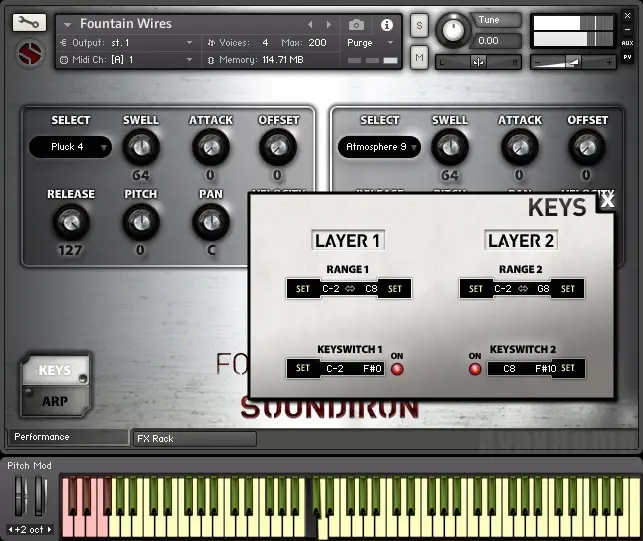The height and width of the screenshot is (541, 643).
Task: Click the Fountain Wires instrument name
Action: coord(126,24)
